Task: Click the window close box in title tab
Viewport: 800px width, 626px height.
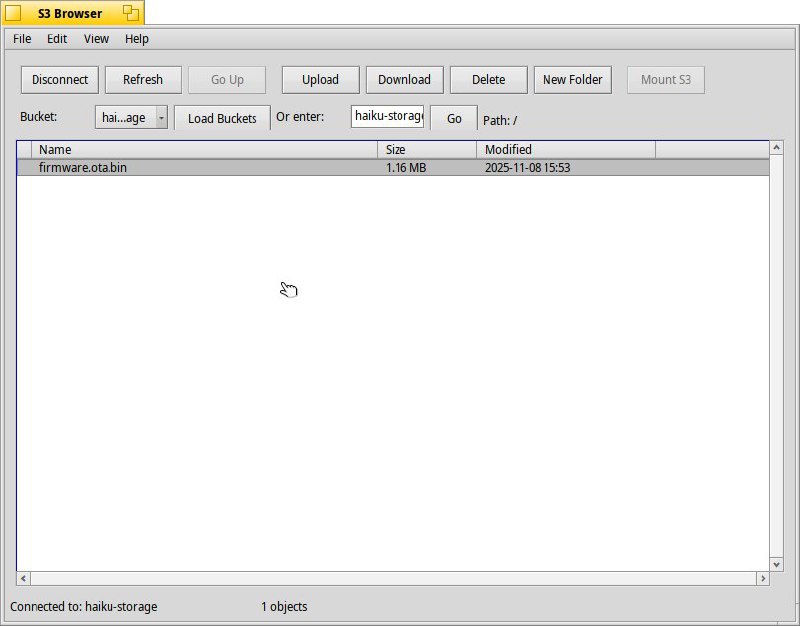Action: click(x=13, y=13)
